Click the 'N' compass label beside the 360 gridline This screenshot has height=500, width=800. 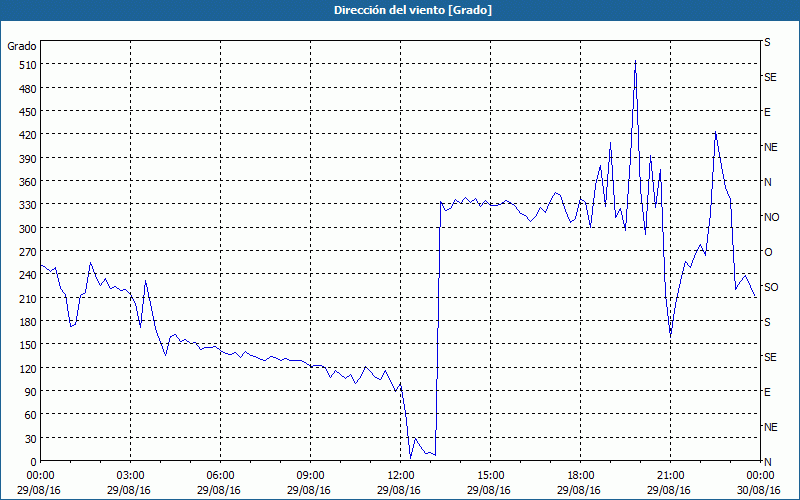pos(768,182)
